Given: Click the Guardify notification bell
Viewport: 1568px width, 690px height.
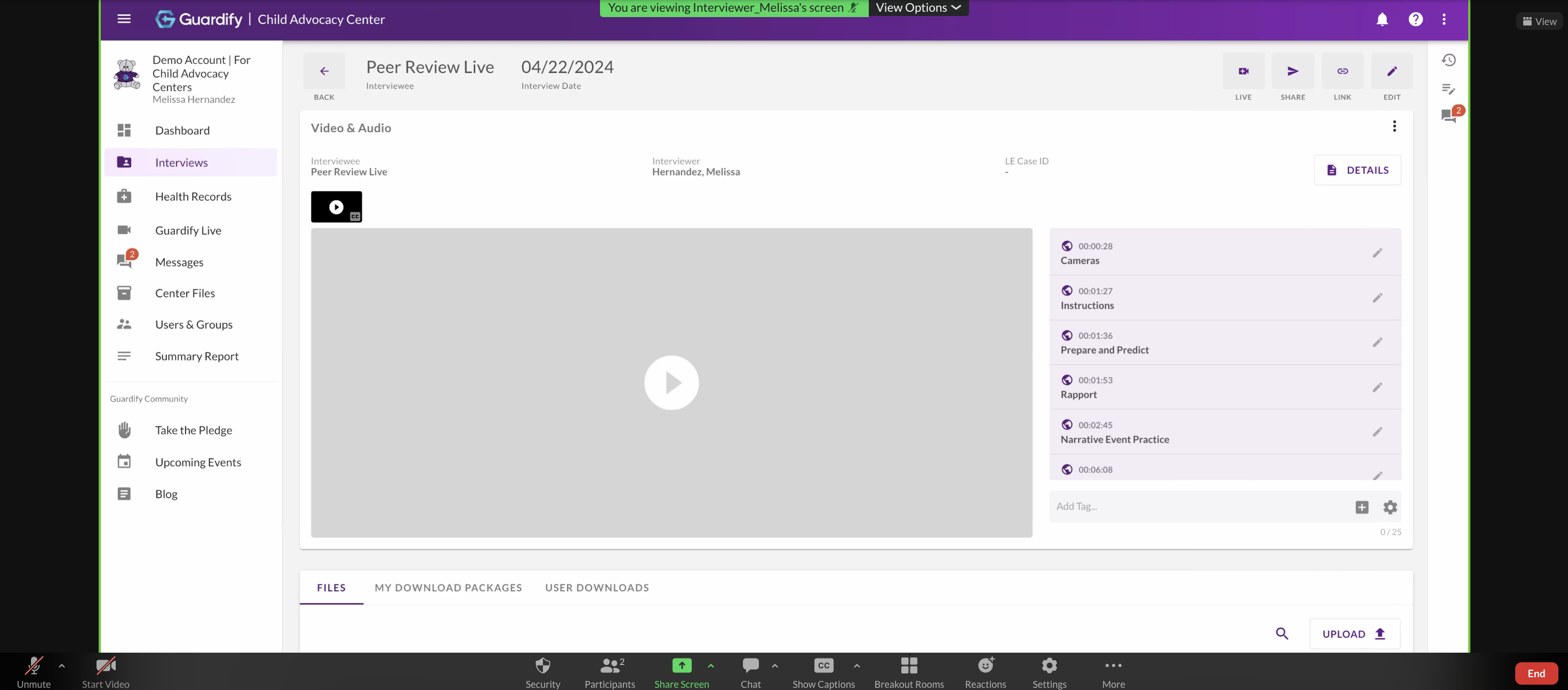Looking at the screenshot, I should click(1382, 19).
